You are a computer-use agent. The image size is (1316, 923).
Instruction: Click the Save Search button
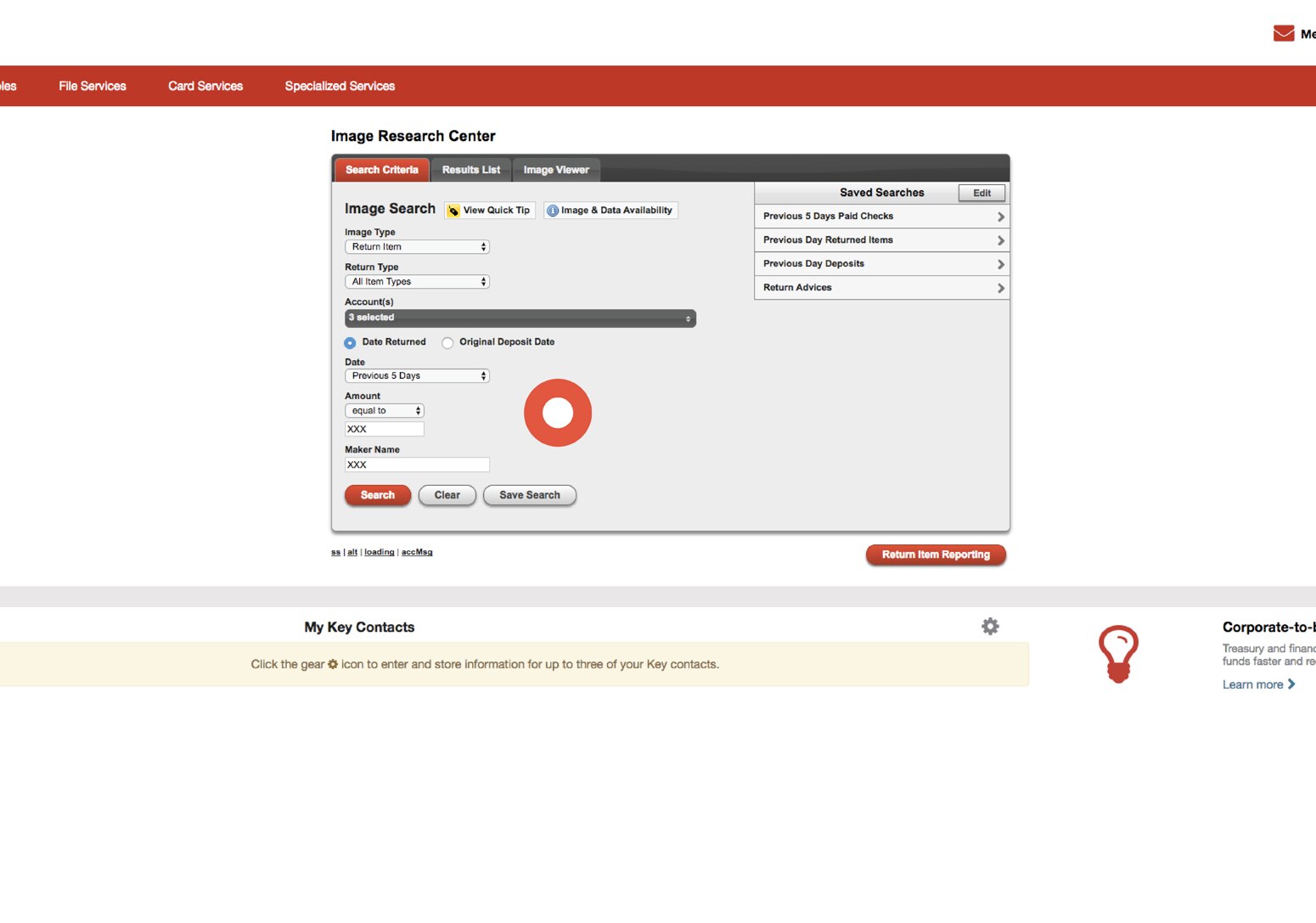529,495
